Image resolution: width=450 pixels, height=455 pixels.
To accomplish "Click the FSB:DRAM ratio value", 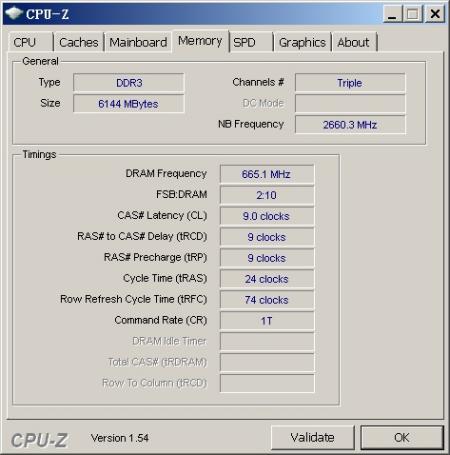I will click(x=267, y=195).
